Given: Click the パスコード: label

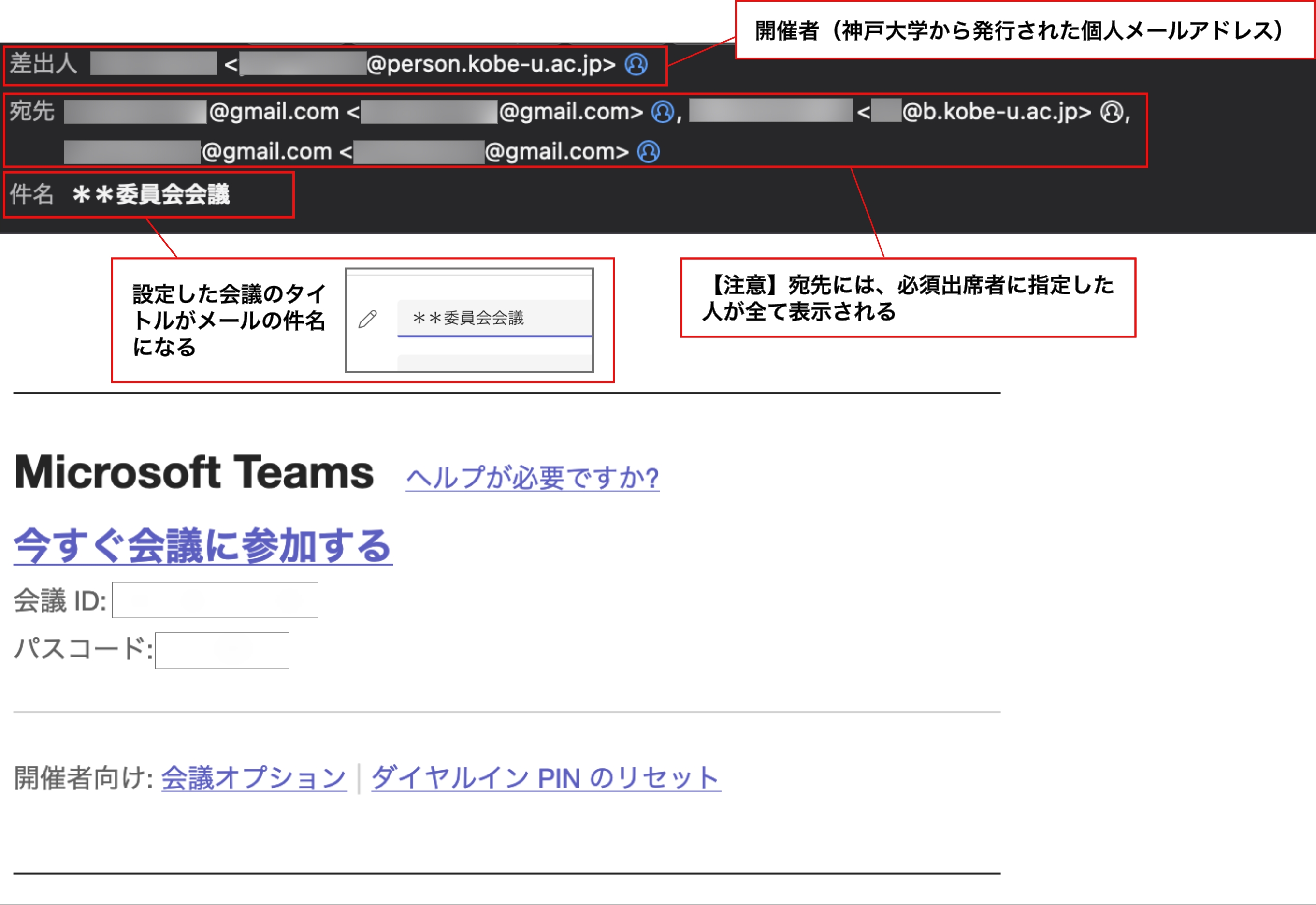Looking at the screenshot, I should [83, 648].
